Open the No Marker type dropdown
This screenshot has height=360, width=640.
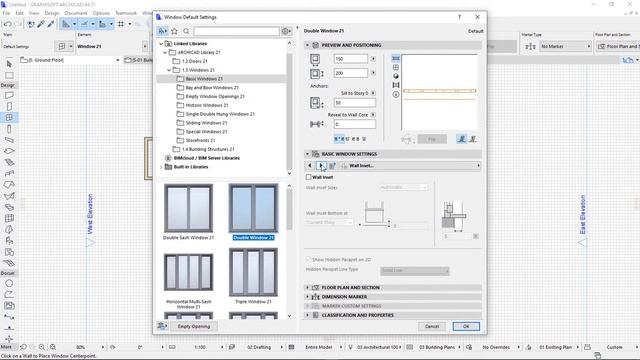[565, 47]
